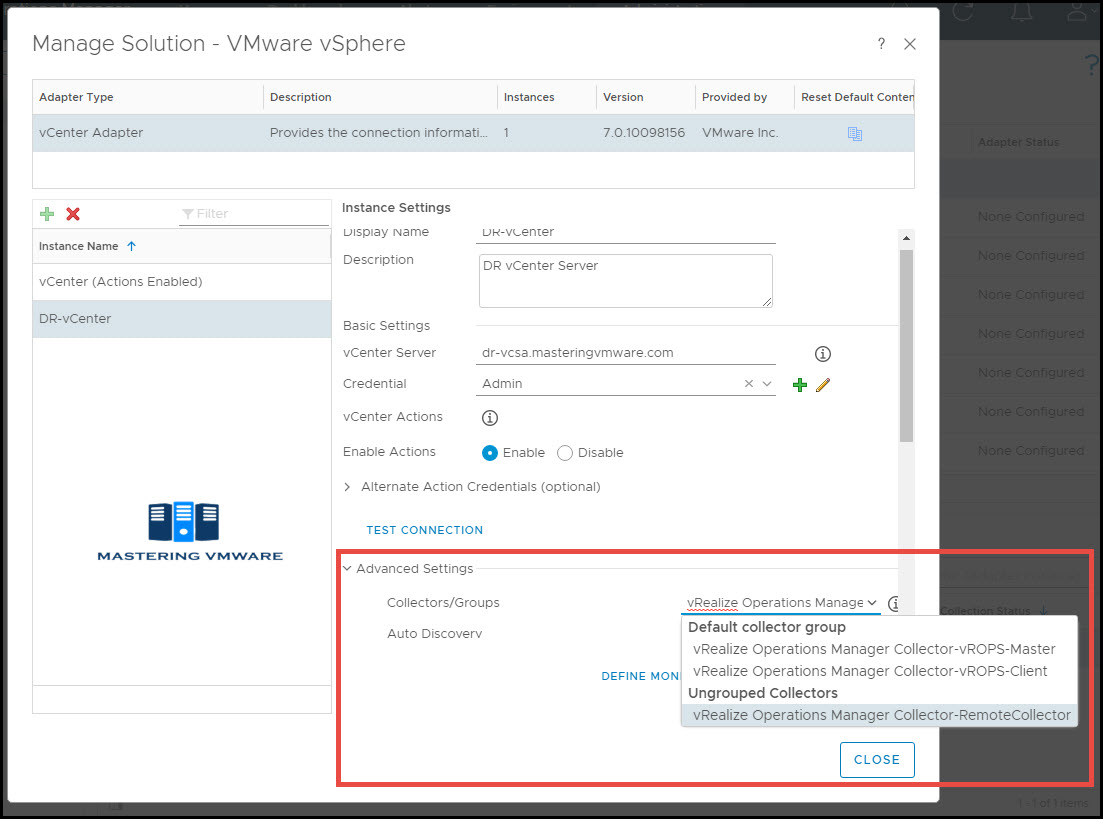Close the Manage Solution dialog with X
This screenshot has width=1103, height=819.
click(910, 44)
